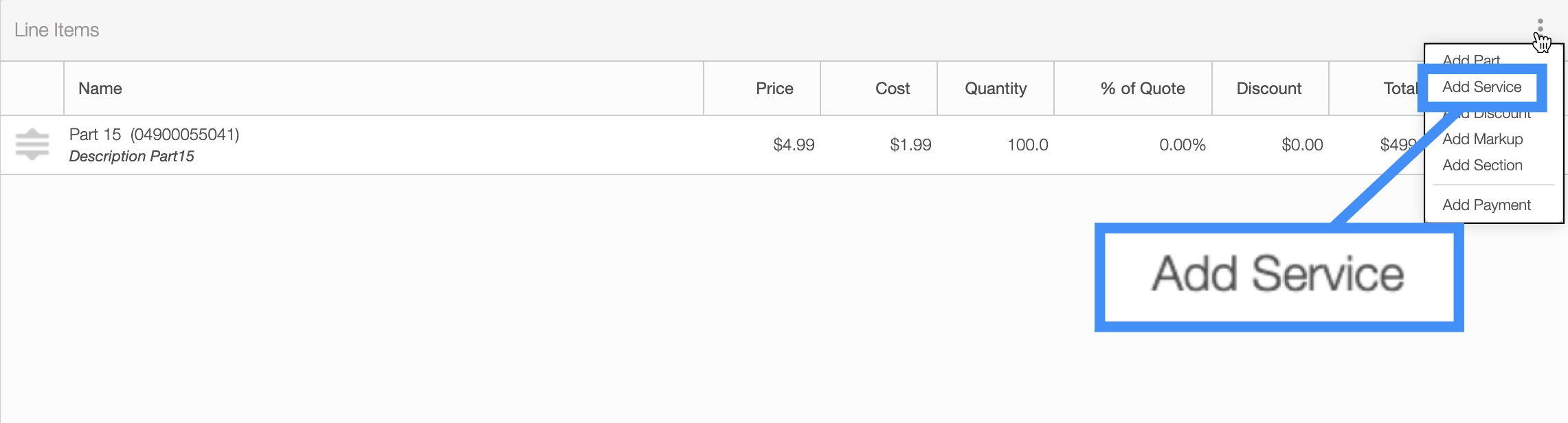Open the Line Items three-dot menu
Viewport: 1568px width, 423px height.
coord(1540,25)
